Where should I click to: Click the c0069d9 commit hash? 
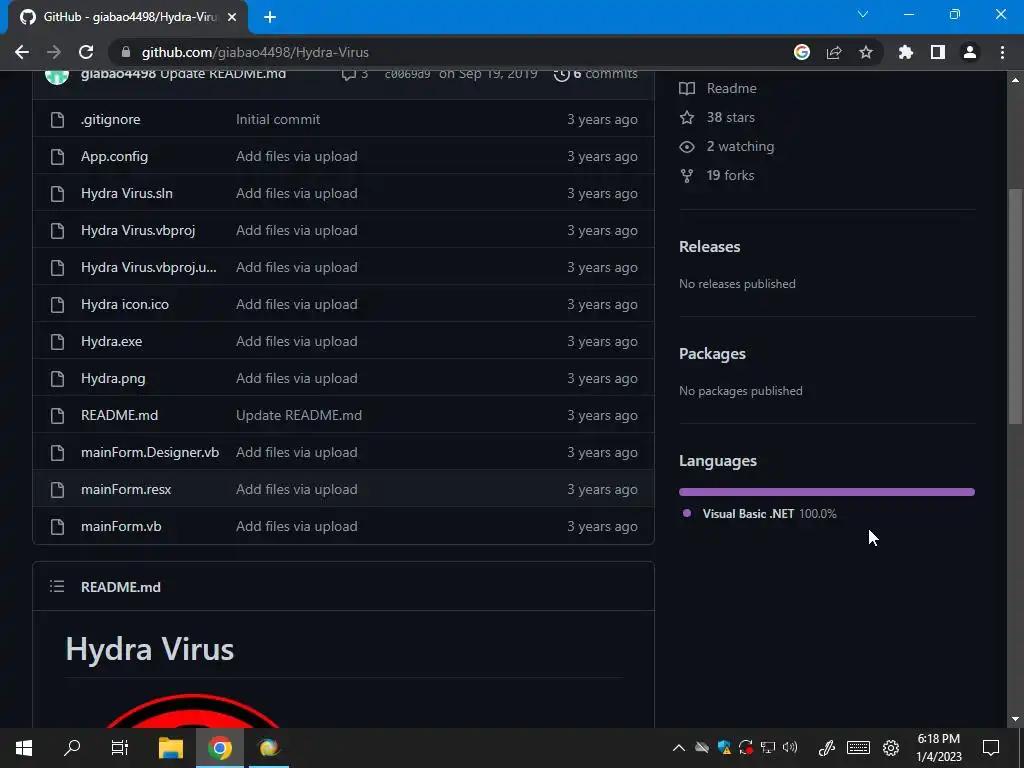(x=408, y=73)
